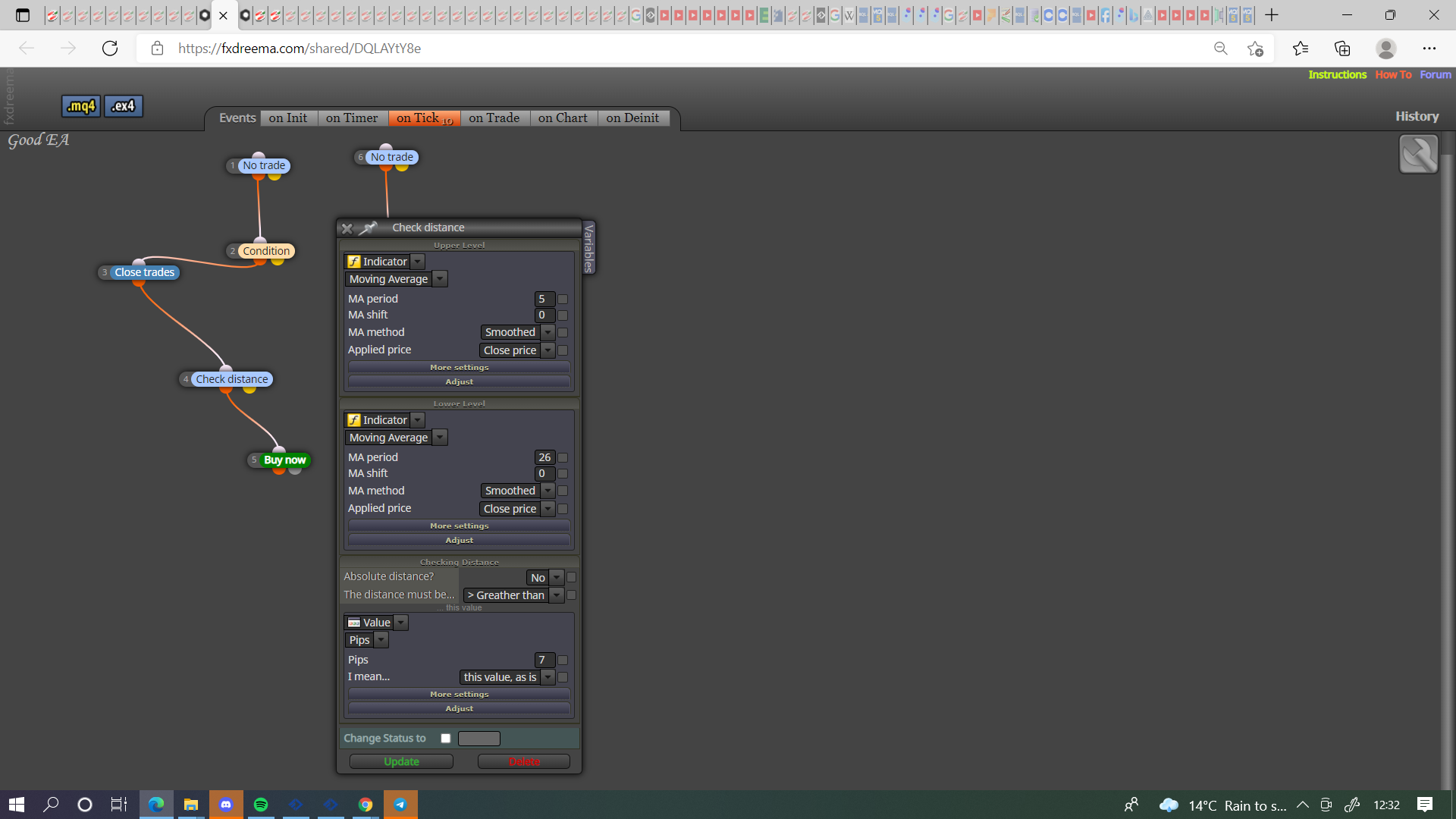This screenshot has height=819, width=1456.
Task: Toggle checkbox beside Pips value
Action: (x=563, y=661)
